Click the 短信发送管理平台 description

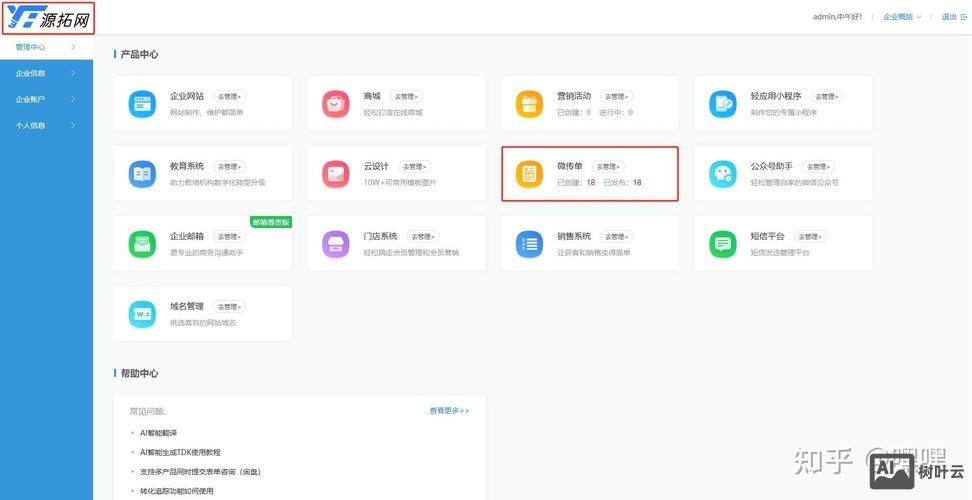click(780, 253)
